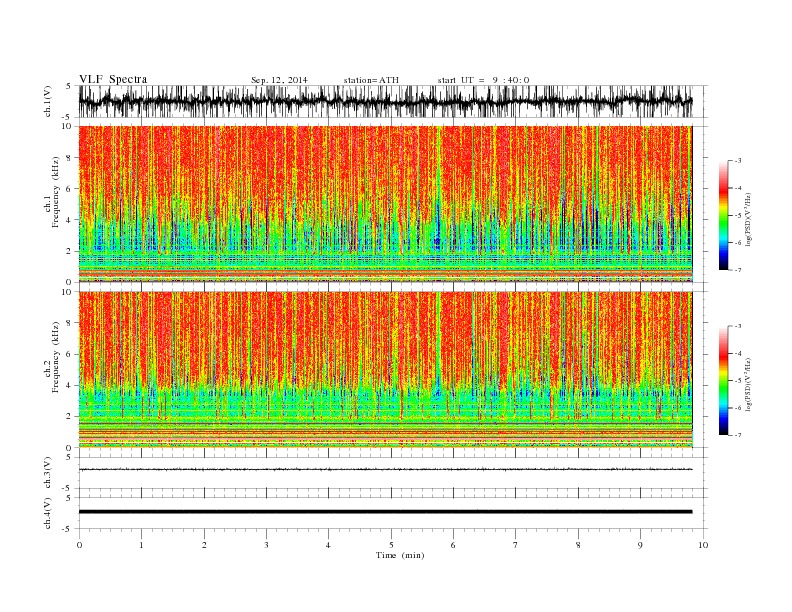Click the 'start UT = 9:40:0' label
This screenshot has width=792, height=612.
click(483, 80)
